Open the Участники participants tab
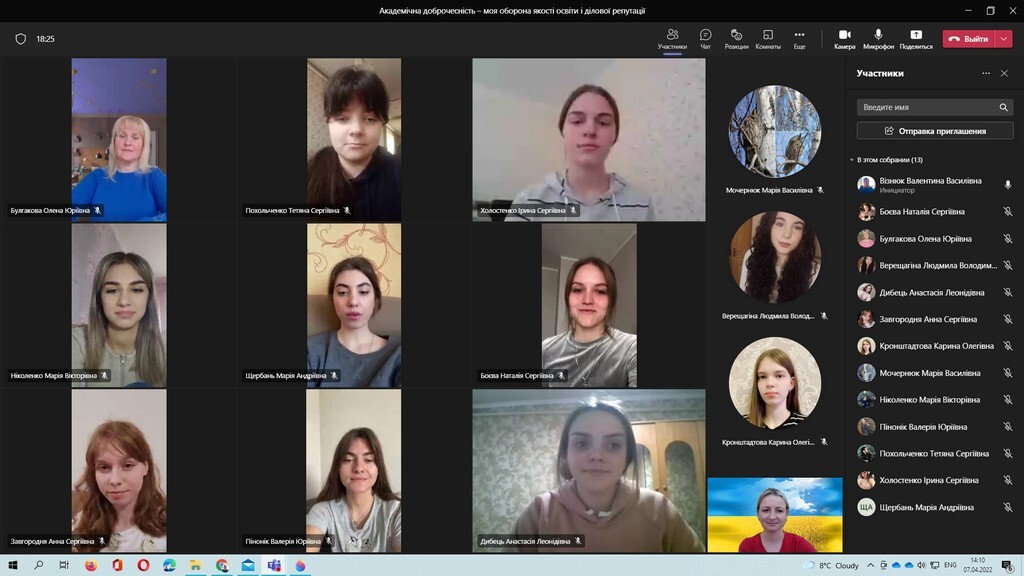 point(672,39)
